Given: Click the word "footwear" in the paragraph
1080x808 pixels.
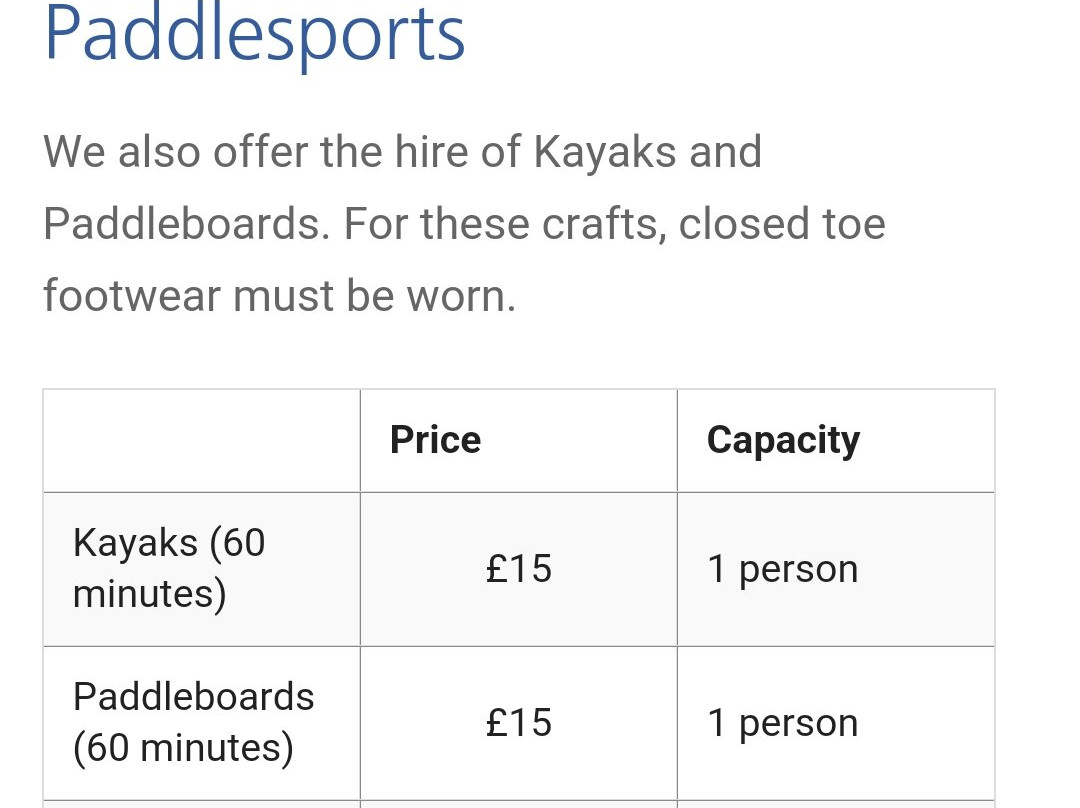Looking at the screenshot, I should [x=132, y=296].
